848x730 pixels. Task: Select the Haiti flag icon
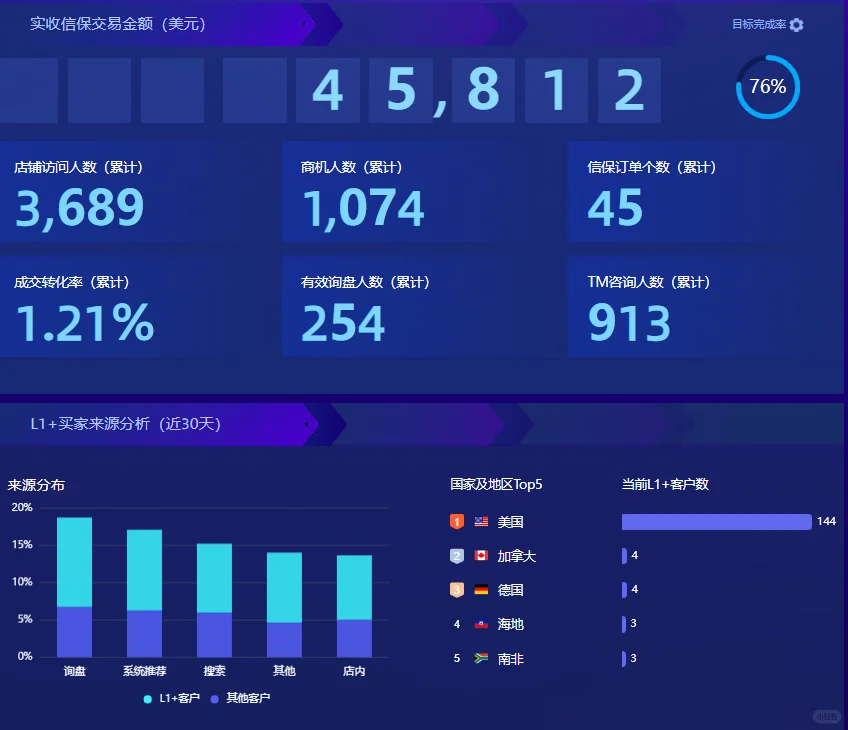tap(481, 624)
